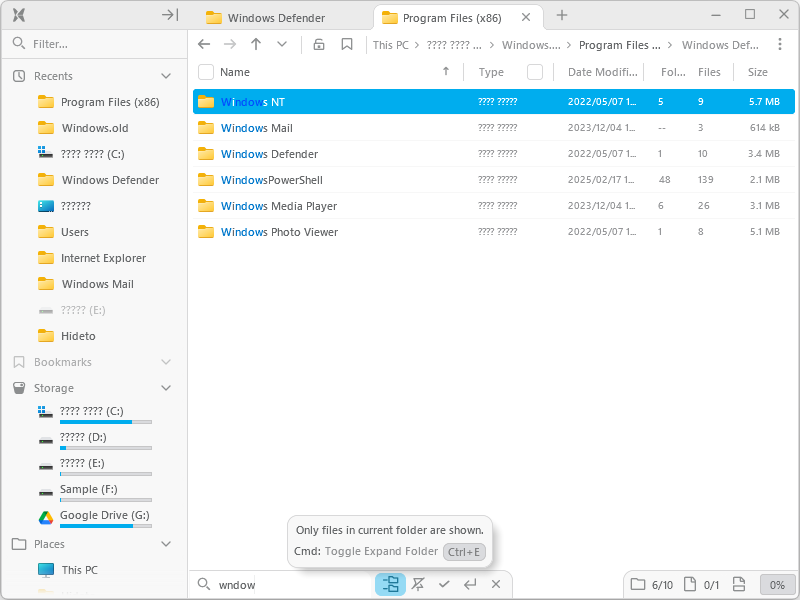Click the sort direction arrow in the Name column
Screen dimensions: 800x600
pos(446,71)
